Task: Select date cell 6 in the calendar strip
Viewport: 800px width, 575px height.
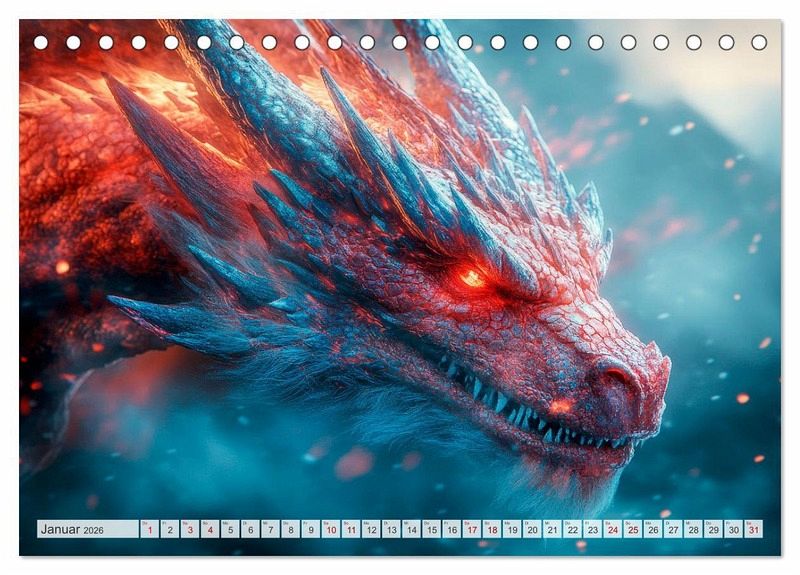Action: point(251,529)
